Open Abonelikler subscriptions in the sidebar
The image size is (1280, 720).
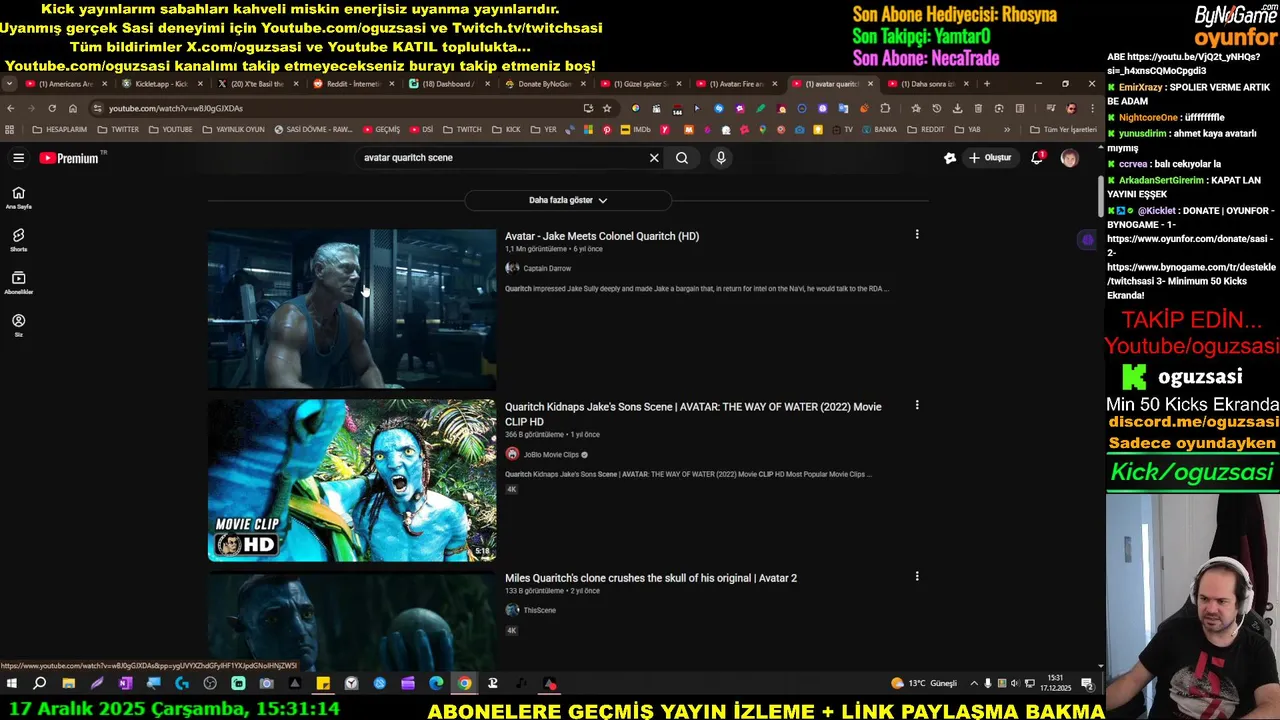(x=18, y=283)
